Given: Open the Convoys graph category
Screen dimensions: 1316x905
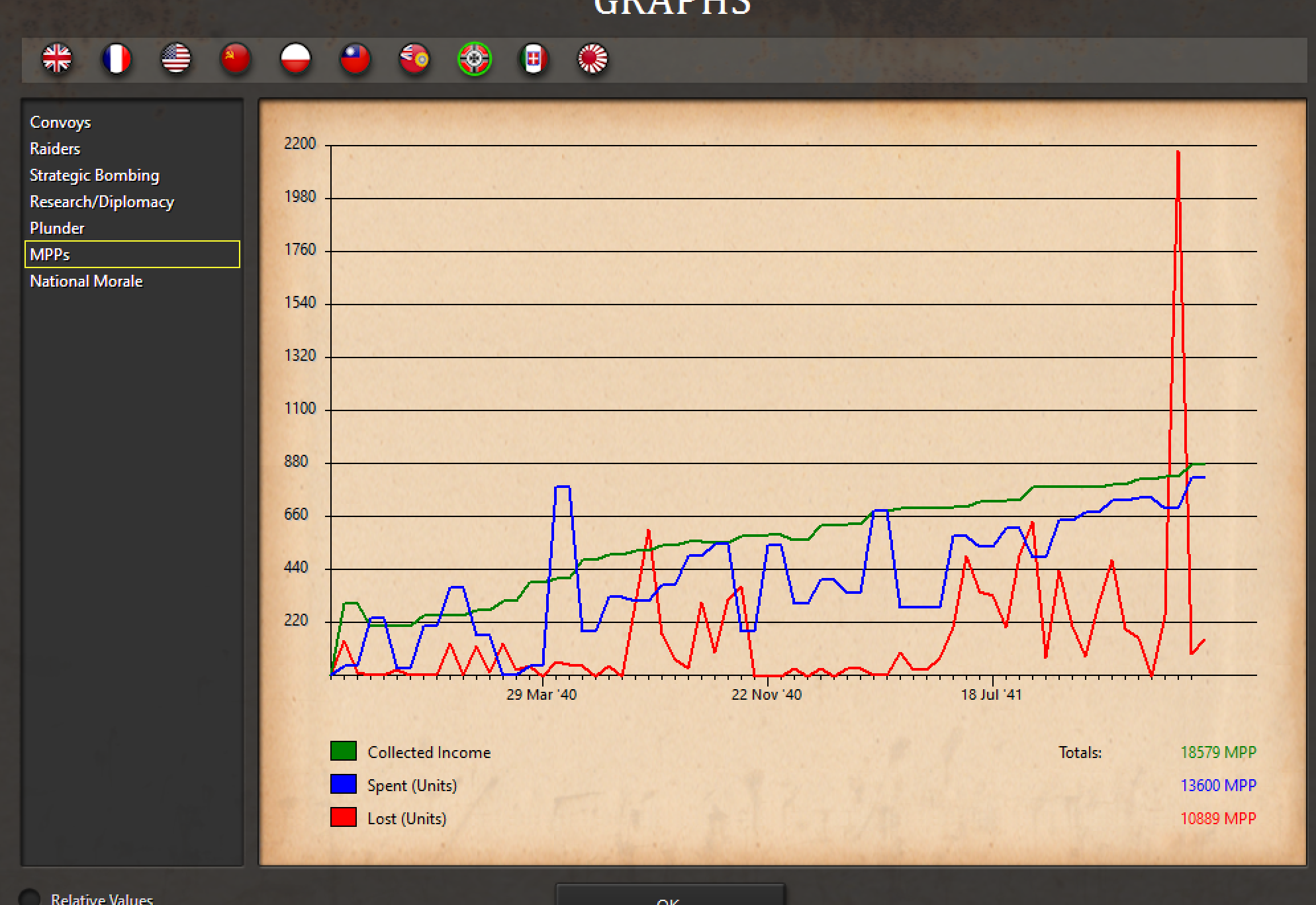Looking at the screenshot, I should click(60, 122).
